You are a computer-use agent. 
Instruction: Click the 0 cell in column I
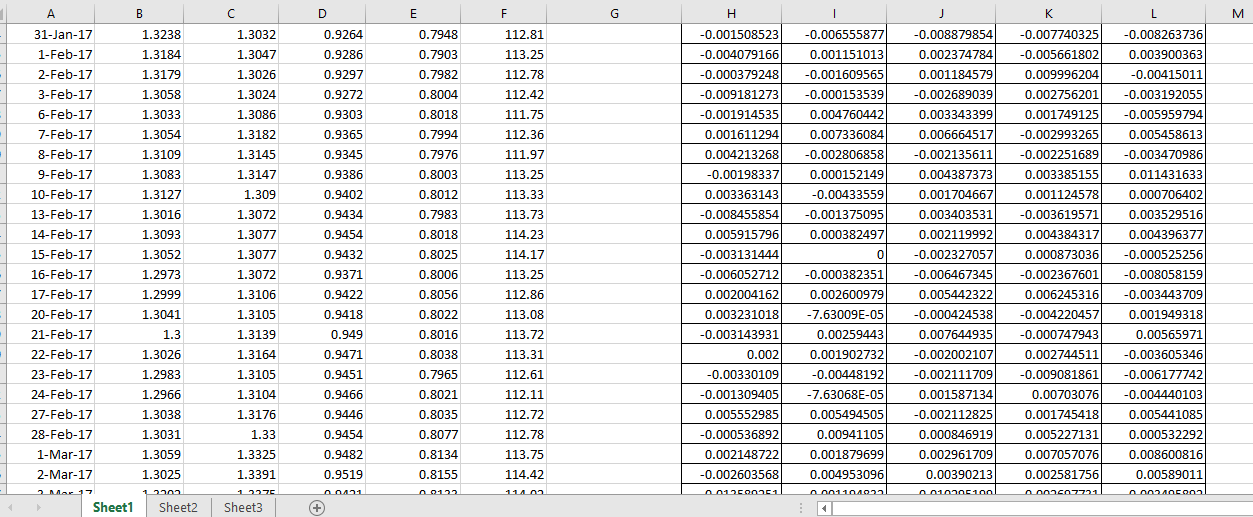[x=834, y=254]
